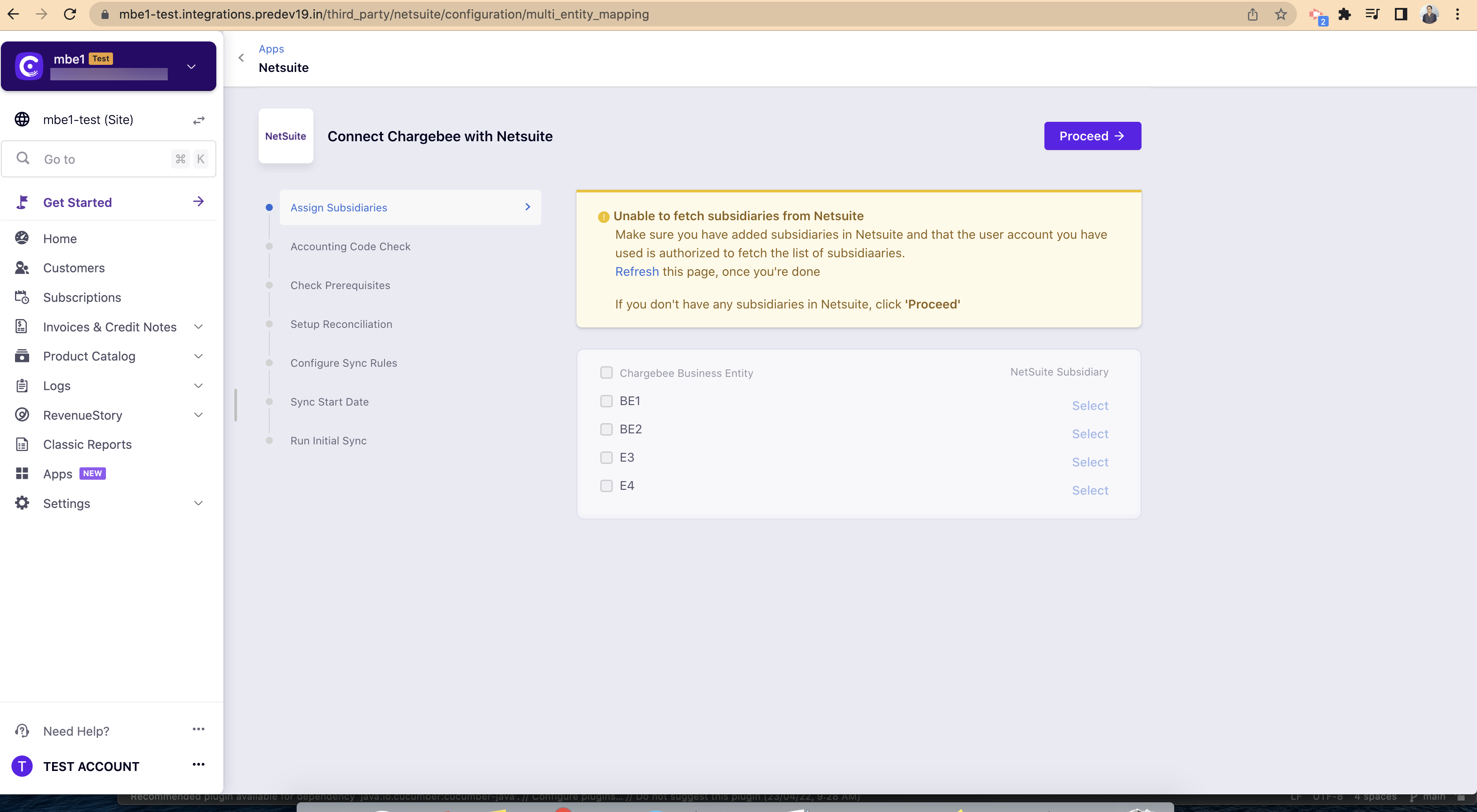This screenshot has height=812, width=1477.
Task: Expand Invoices & Credit Notes menu
Action: tap(198, 327)
